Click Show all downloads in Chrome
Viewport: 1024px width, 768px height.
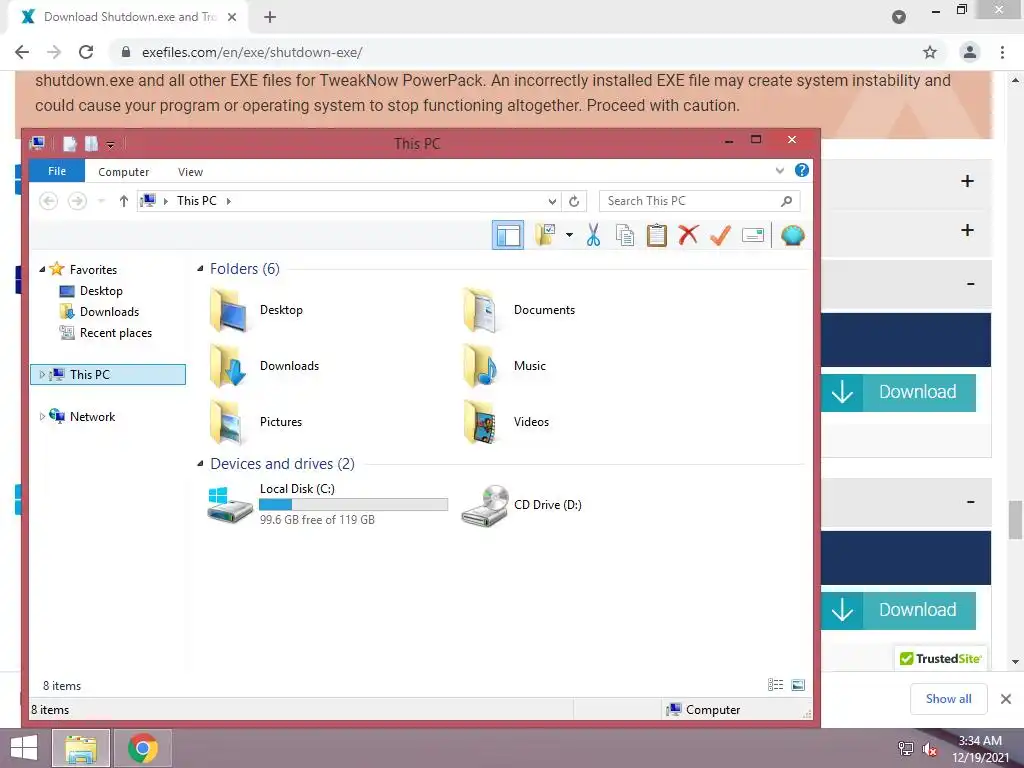click(x=948, y=699)
